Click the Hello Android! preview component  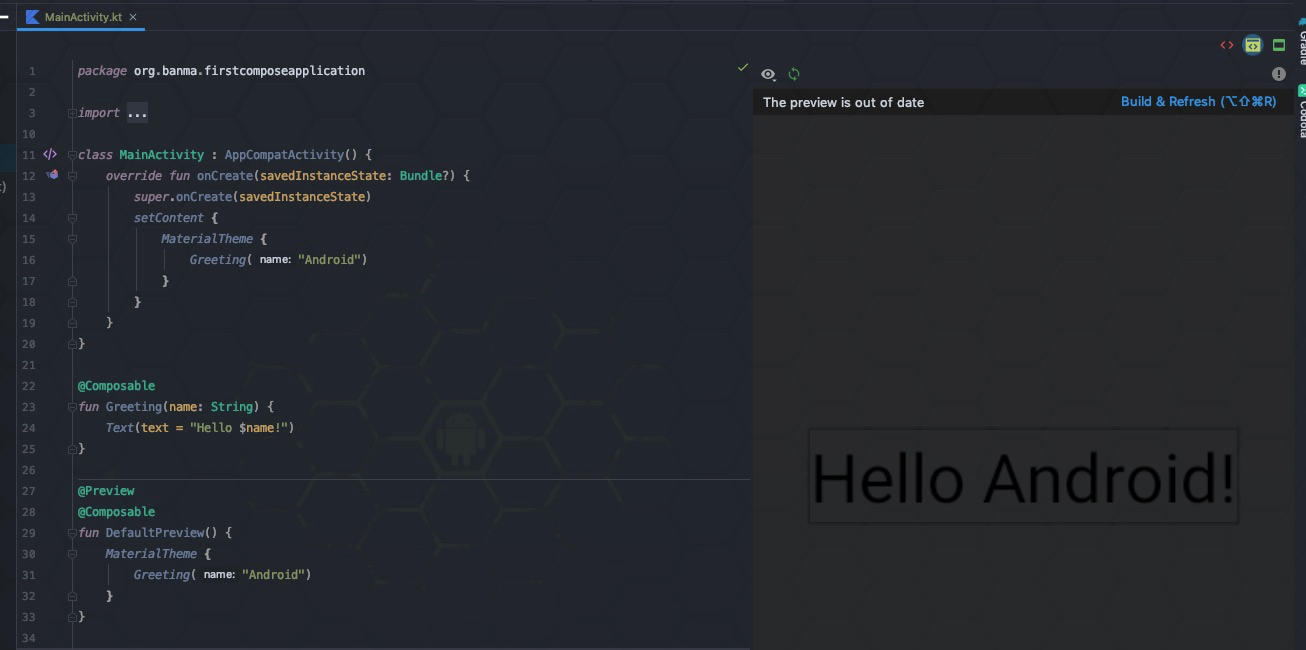pos(1023,476)
